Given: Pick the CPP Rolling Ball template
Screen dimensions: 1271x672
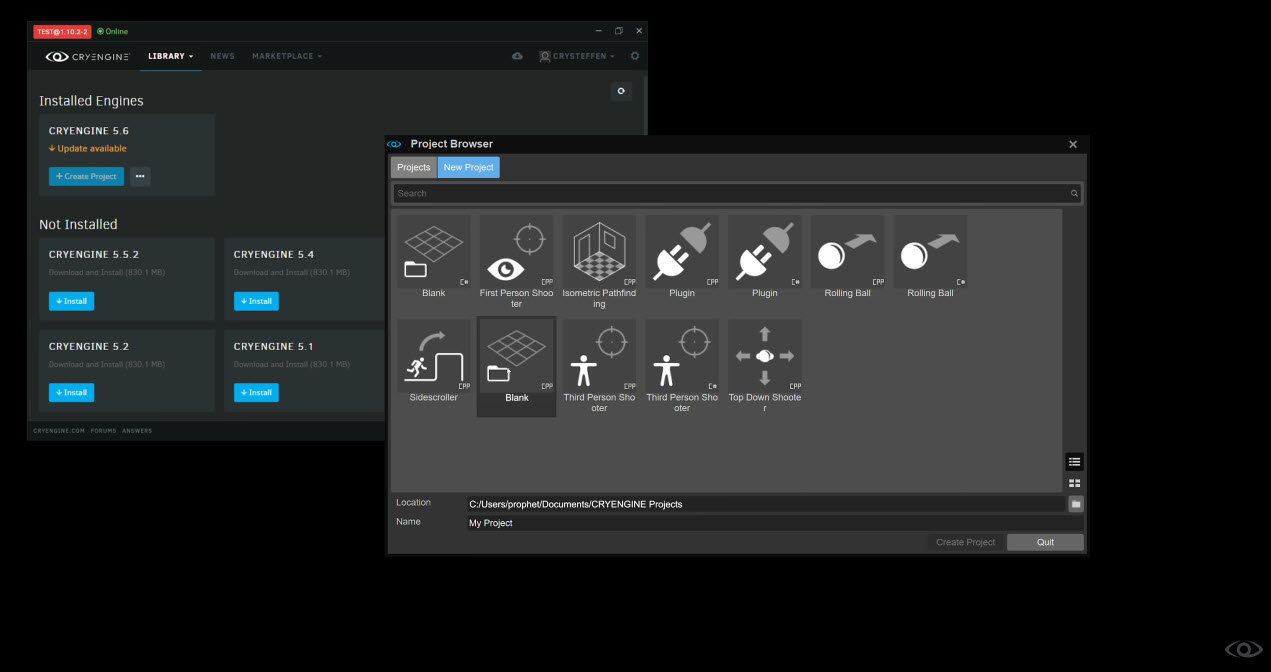Looking at the screenshot, I should pos(848,257).
